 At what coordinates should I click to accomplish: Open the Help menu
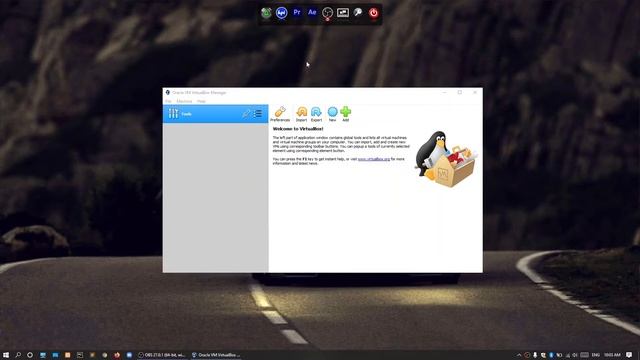pyautogui.click(x=201, y=101)
